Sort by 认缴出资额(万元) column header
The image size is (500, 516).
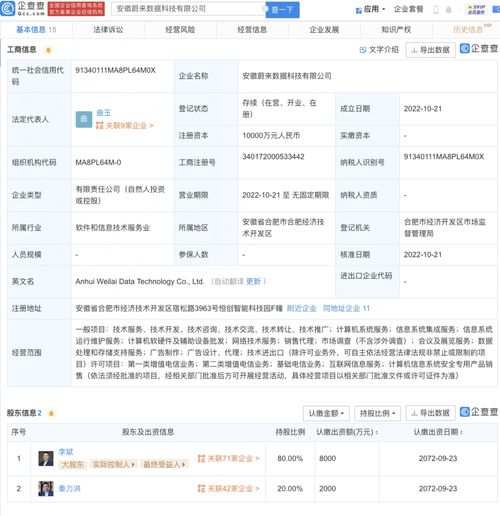(347, 432)
